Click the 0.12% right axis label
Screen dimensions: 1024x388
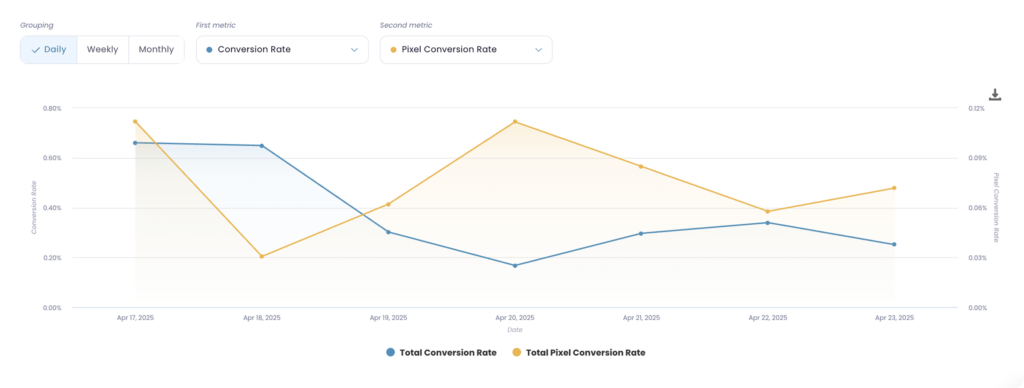pos(977,108)
